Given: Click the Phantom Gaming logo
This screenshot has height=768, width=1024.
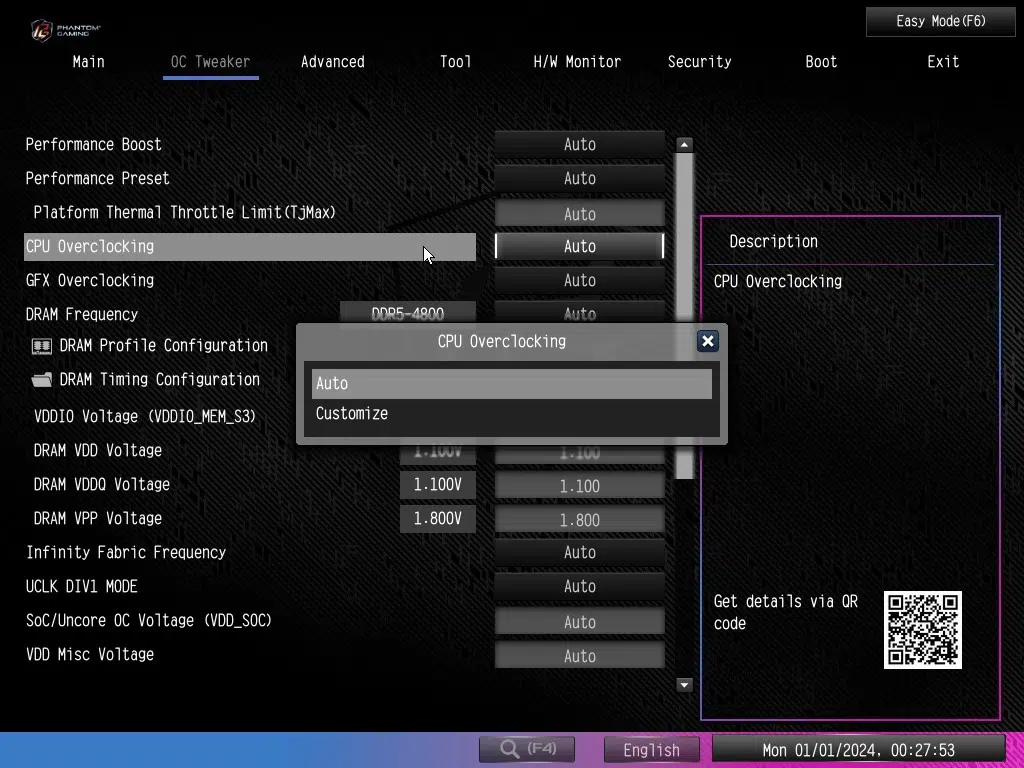Looking at the screenshot, I should pos(65,30).
